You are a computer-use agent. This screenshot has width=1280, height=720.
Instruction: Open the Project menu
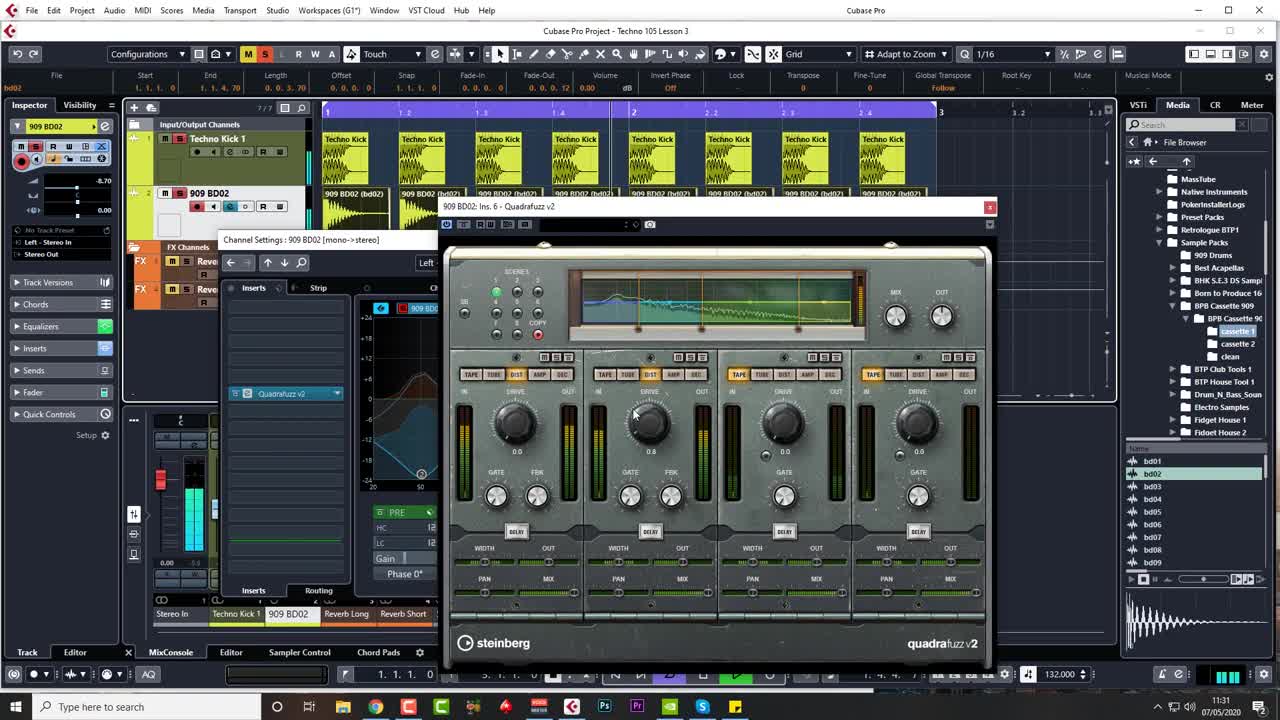pos(82,10)
